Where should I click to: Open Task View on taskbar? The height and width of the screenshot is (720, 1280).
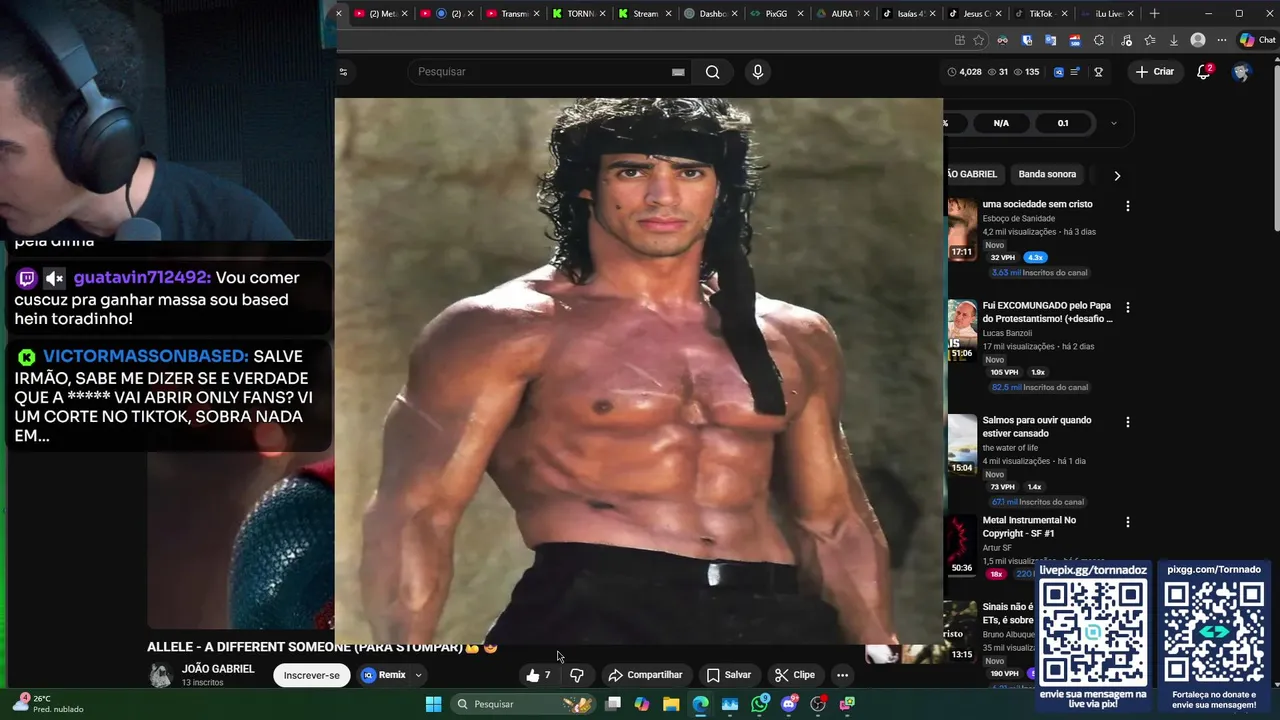tap(613, 704)
